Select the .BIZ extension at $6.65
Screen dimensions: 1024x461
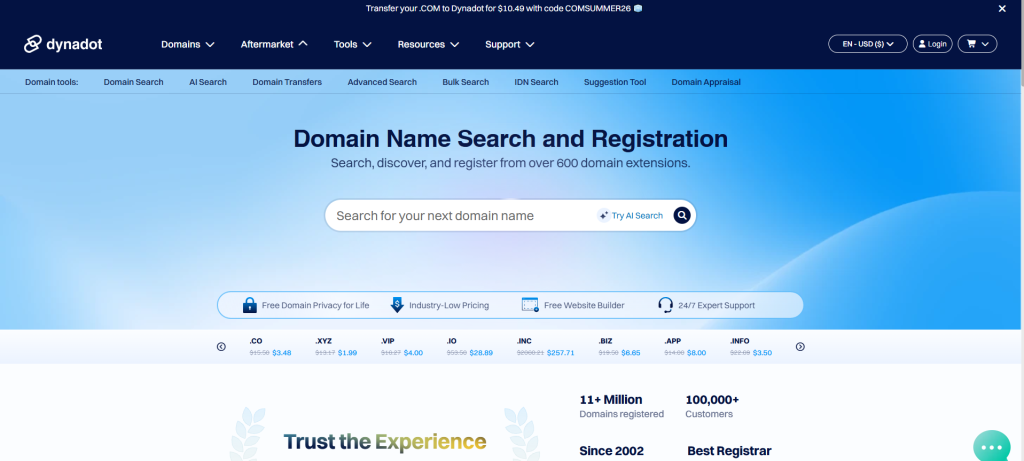click(x=620, y=347)
